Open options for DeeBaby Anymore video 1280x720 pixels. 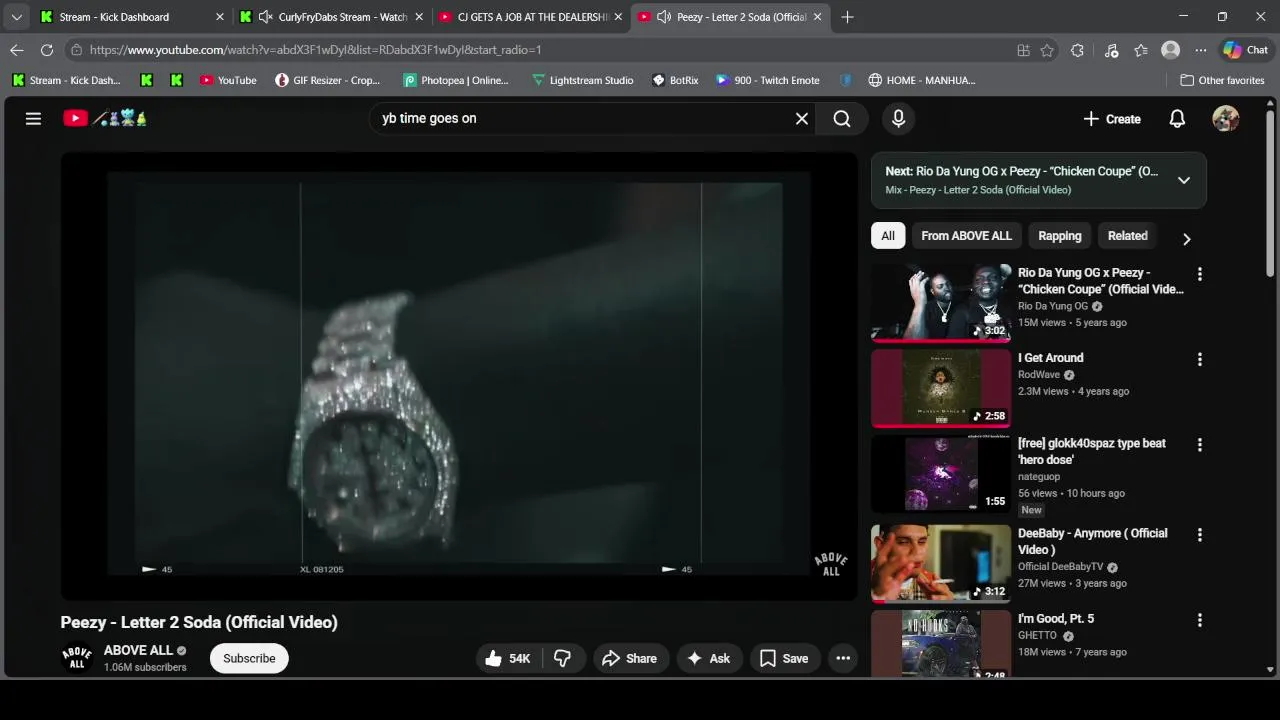point(1199,535)
